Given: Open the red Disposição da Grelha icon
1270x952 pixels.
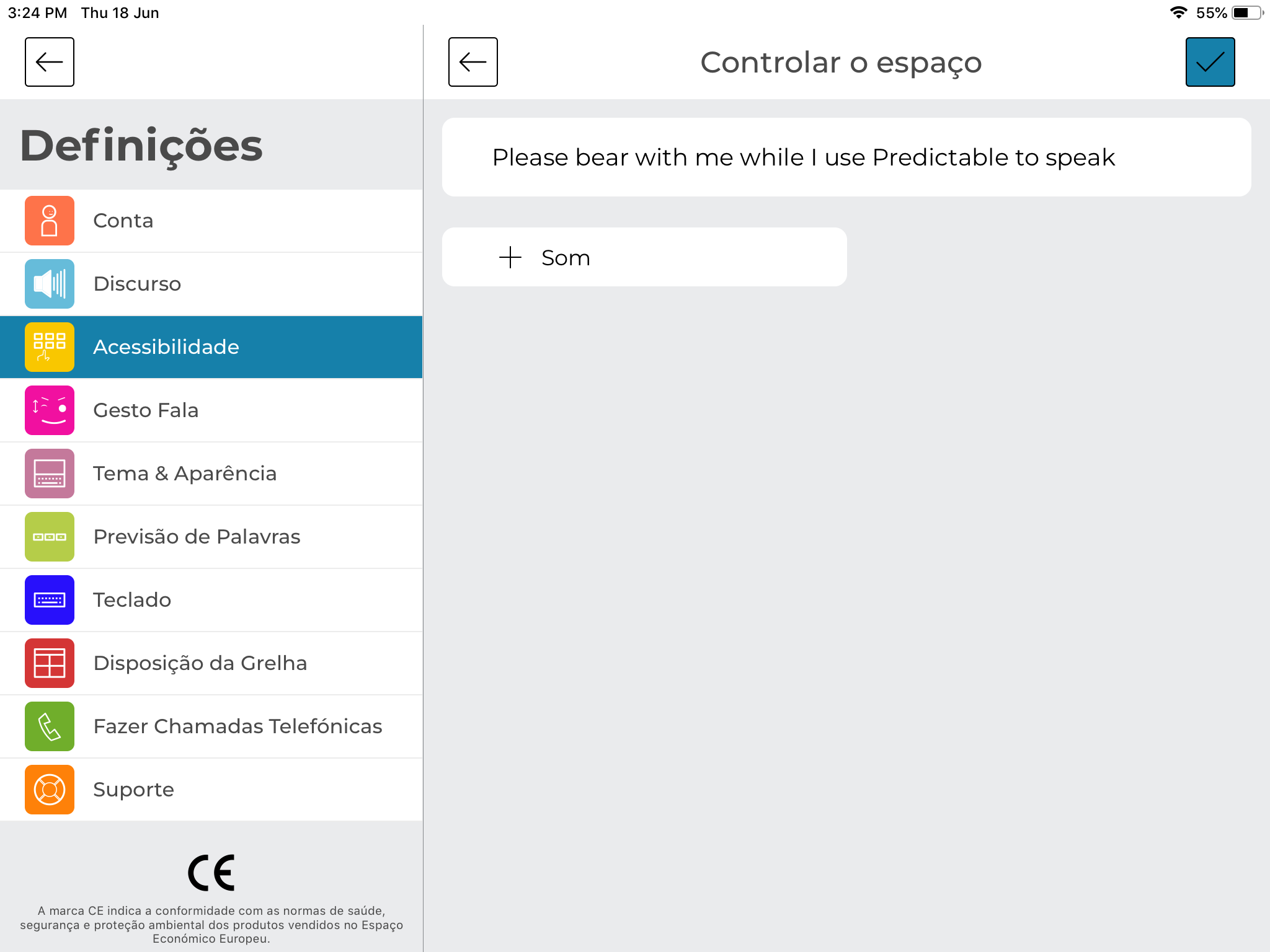Looking at the screenshot, I should click(x=50, y=663).
